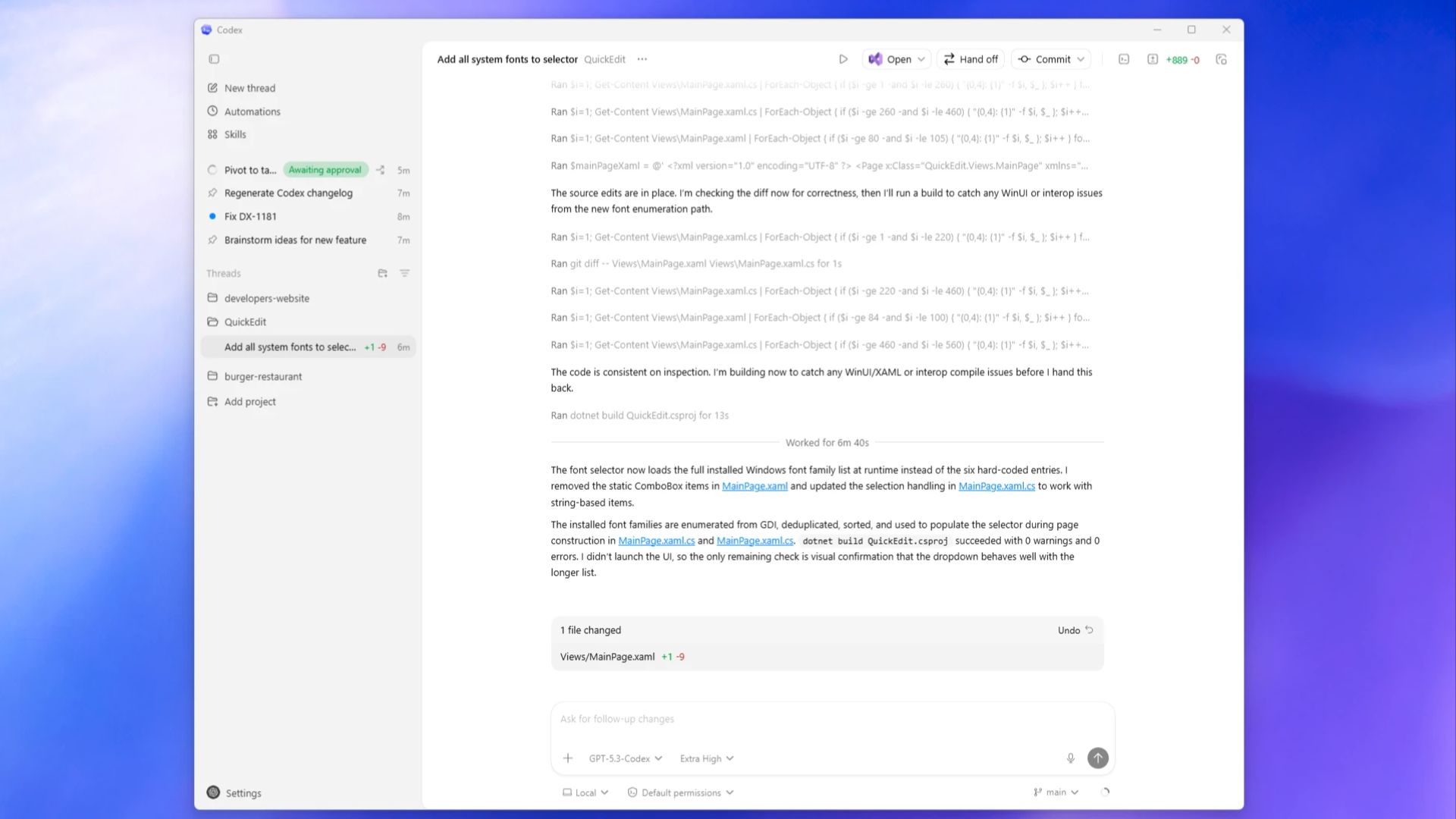Open Skills in the sidebar
Screen dimensions: 1456x819
235,134
